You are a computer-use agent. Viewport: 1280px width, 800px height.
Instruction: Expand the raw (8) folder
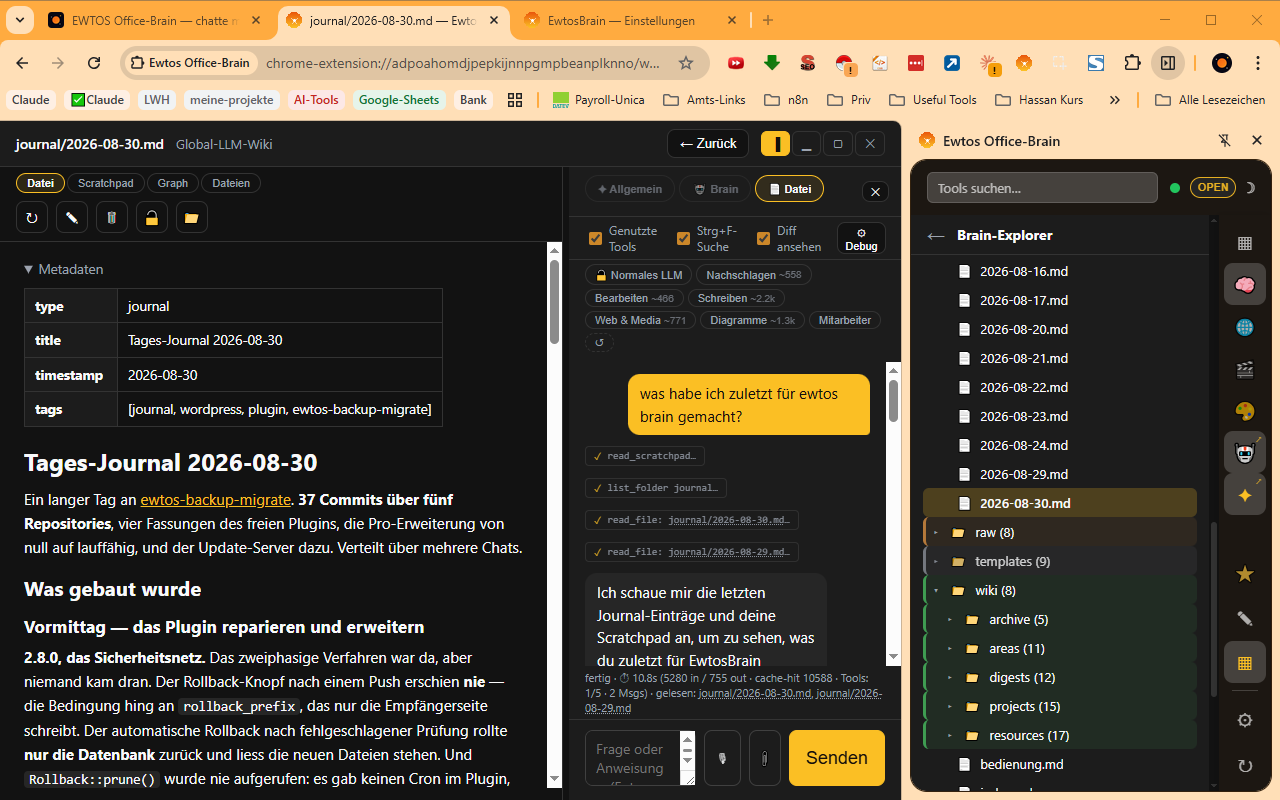[1060, 532]
